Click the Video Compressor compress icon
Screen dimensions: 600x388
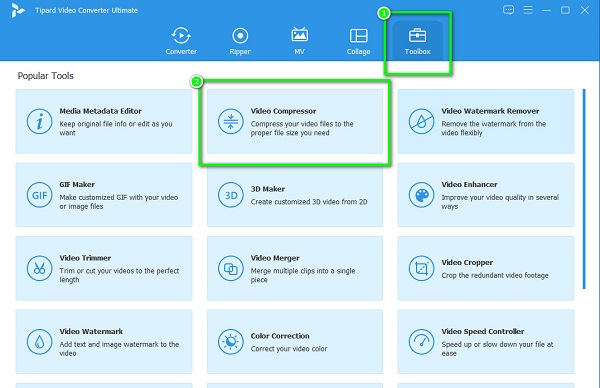click(231, 122)
